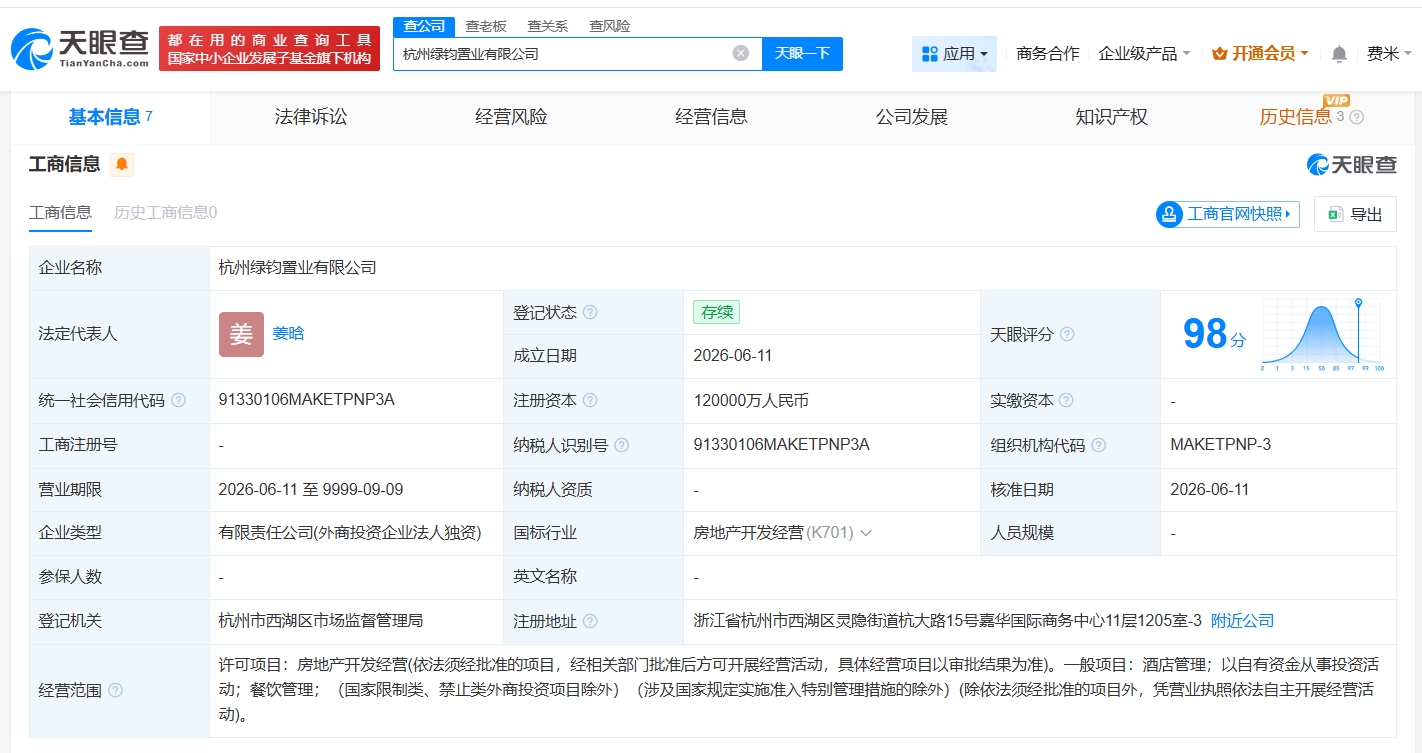Click the 核准日期 value 2026-06-11
This screenshot has height=753, width=1422.
[x=1210, y=489]
